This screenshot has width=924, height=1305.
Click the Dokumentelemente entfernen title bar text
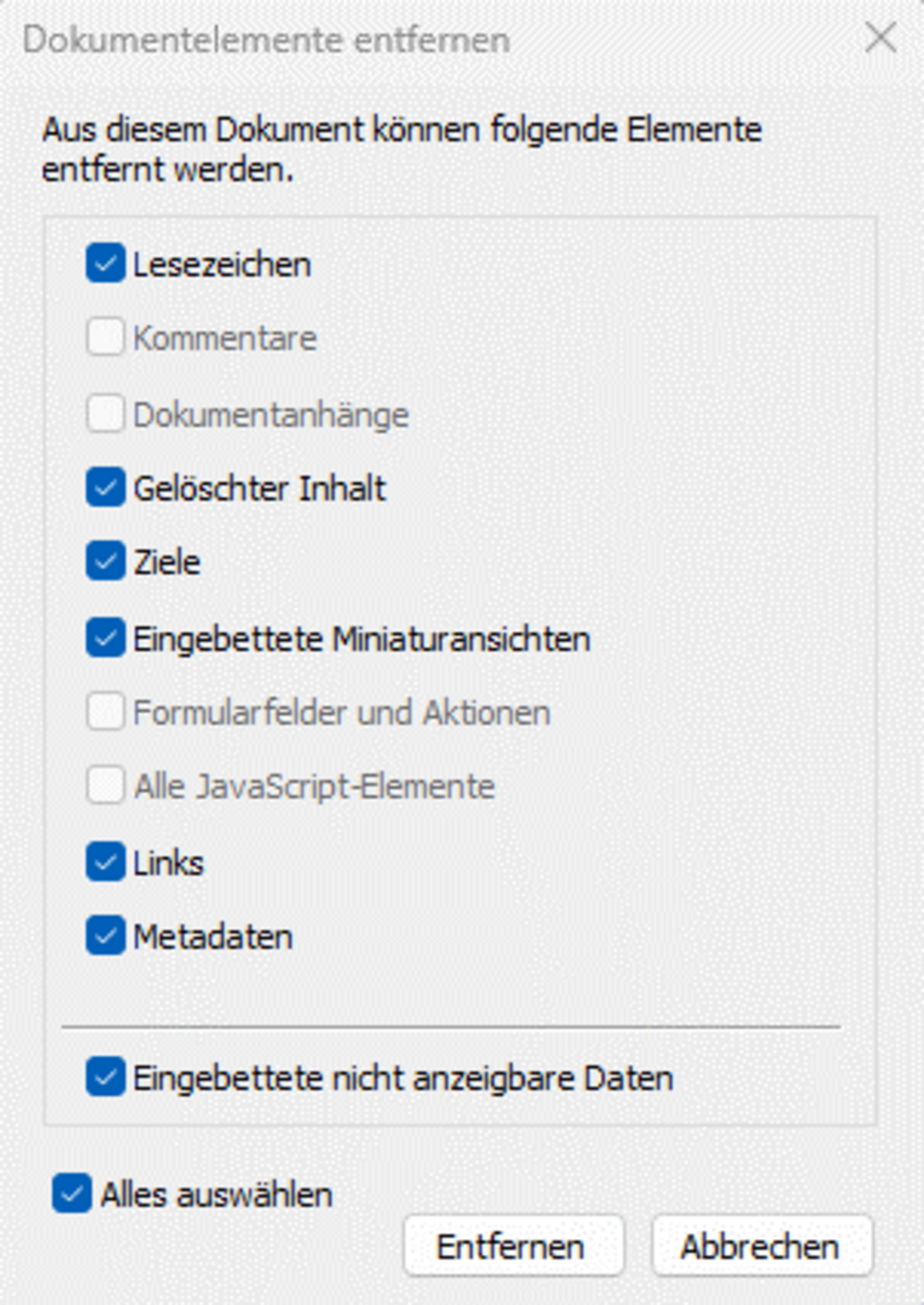[x=266, y=40]
